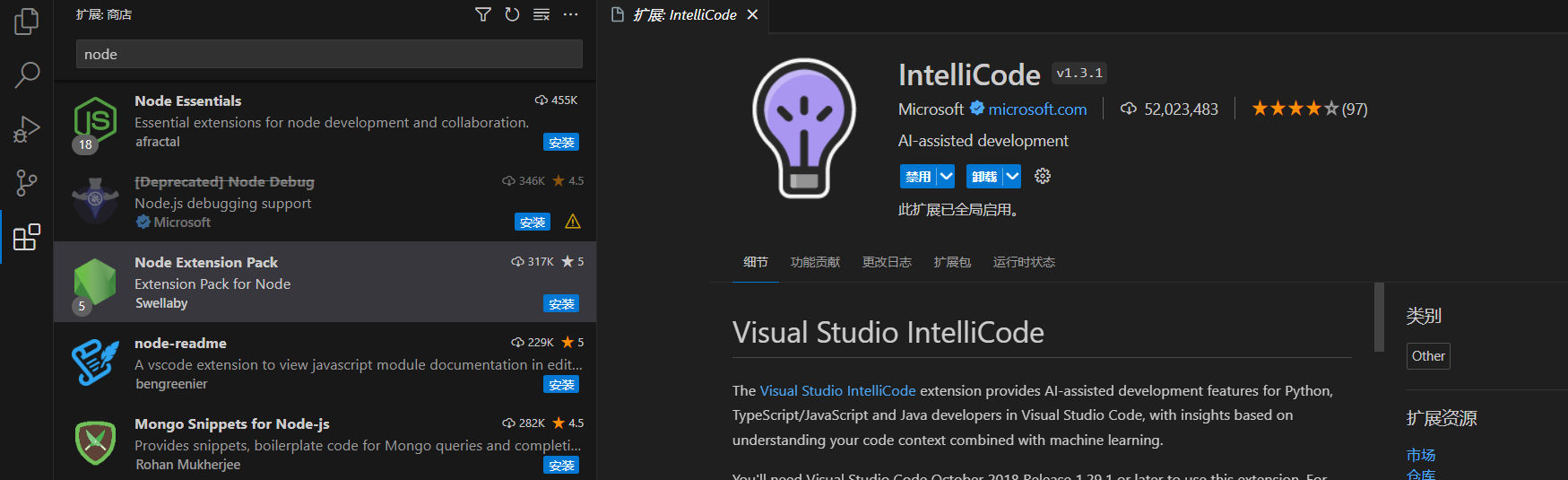Expand the 禁用 disable dropdown arrow
This screenshot has width=1568, height=480.
tap(946, 177)
